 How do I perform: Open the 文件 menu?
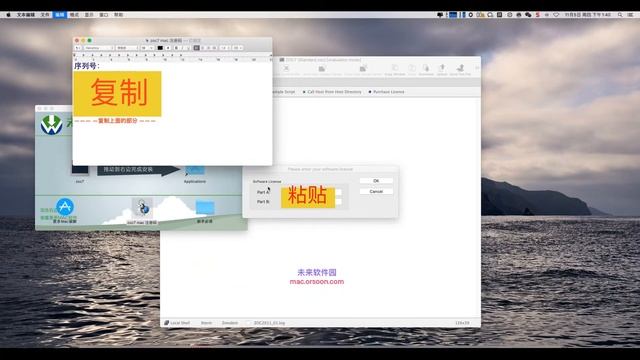pos(45,15)
